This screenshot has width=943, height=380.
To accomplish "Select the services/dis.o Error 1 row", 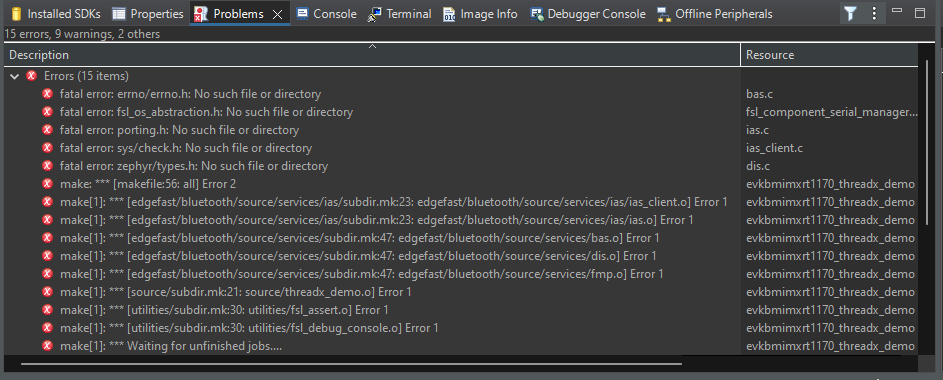I will [x=461, y=256].
